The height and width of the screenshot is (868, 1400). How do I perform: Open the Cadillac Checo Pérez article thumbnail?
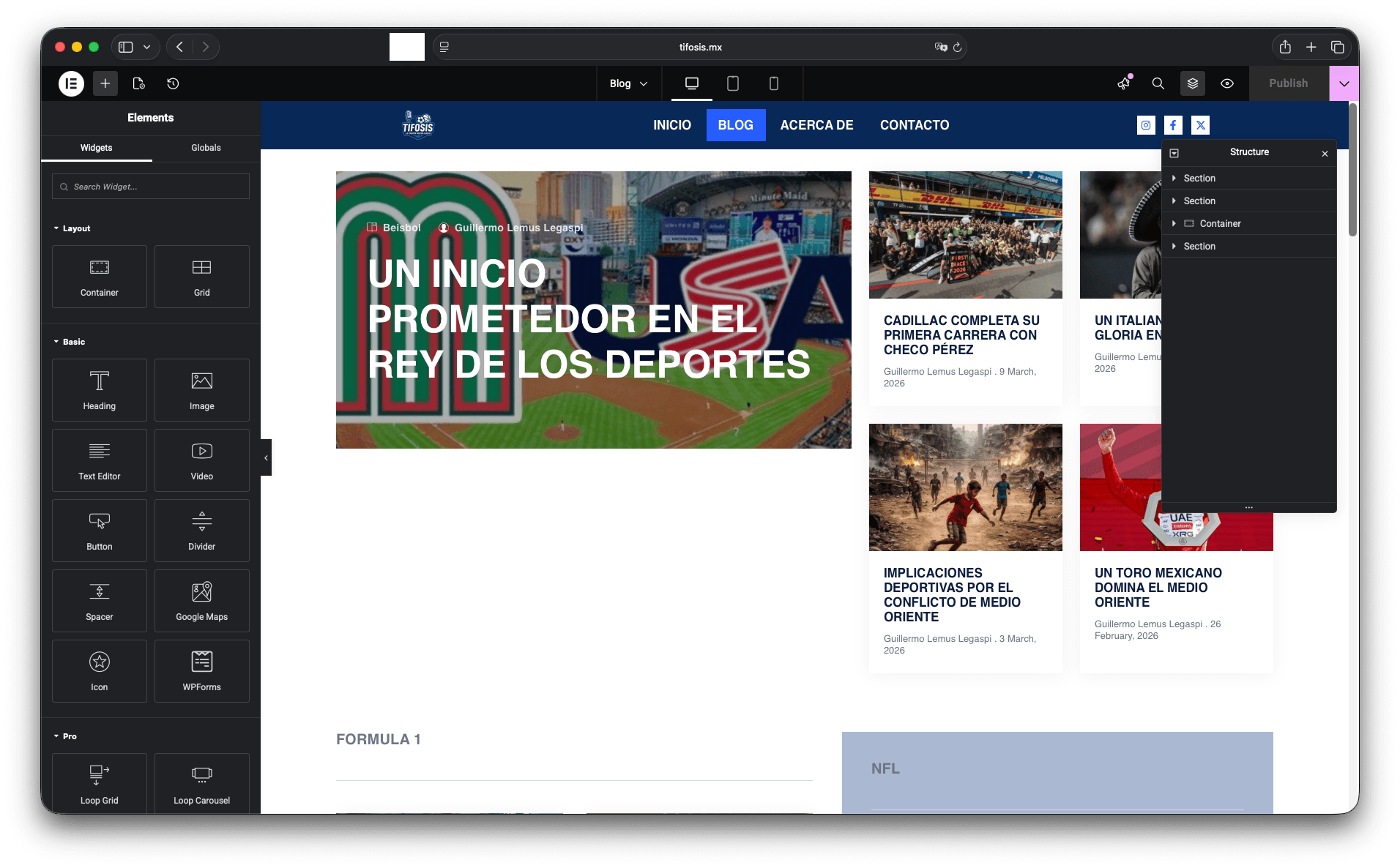point(965,235)
